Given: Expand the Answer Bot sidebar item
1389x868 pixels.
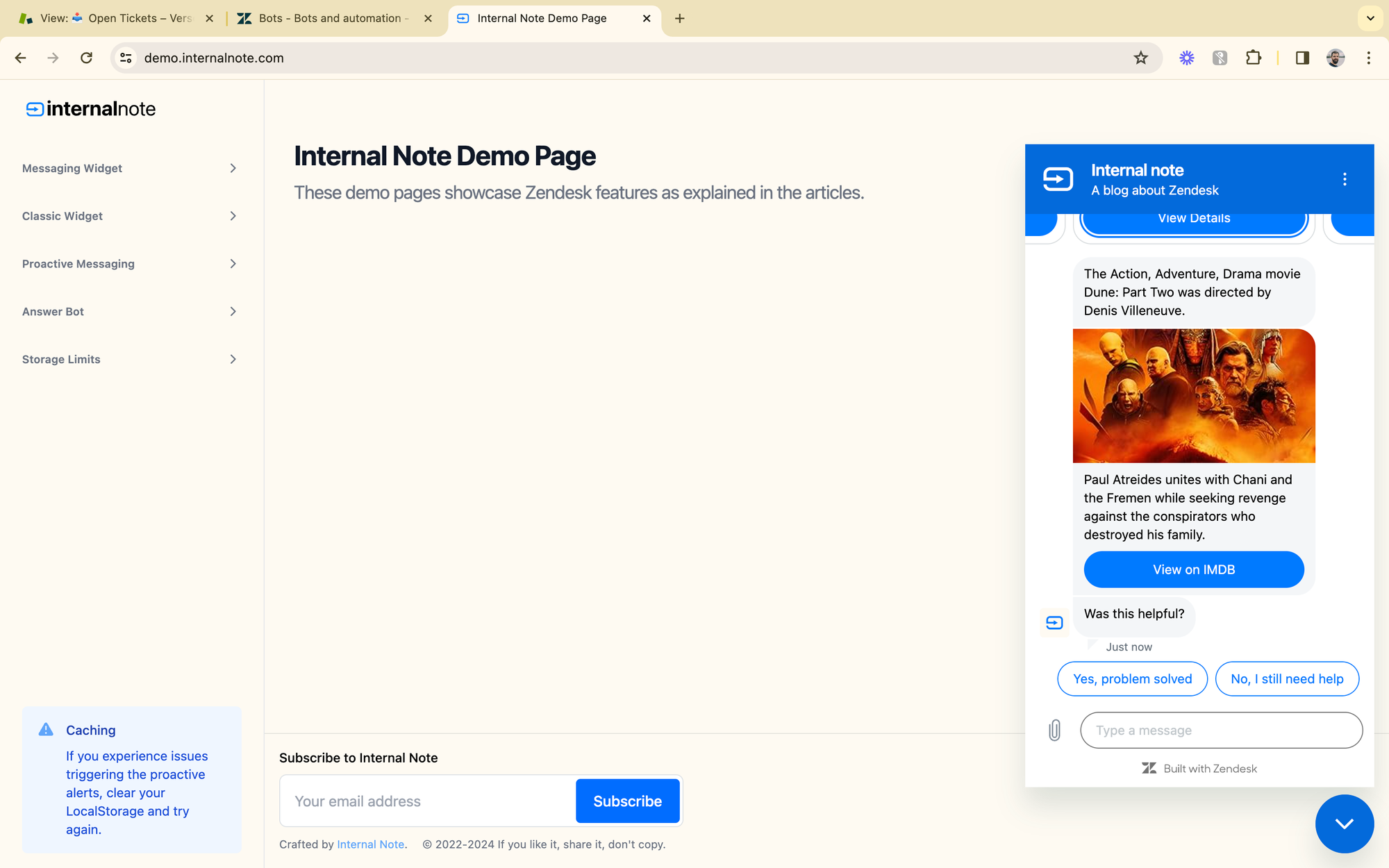Looking at the screenshot, I should (x=130, y=312).
